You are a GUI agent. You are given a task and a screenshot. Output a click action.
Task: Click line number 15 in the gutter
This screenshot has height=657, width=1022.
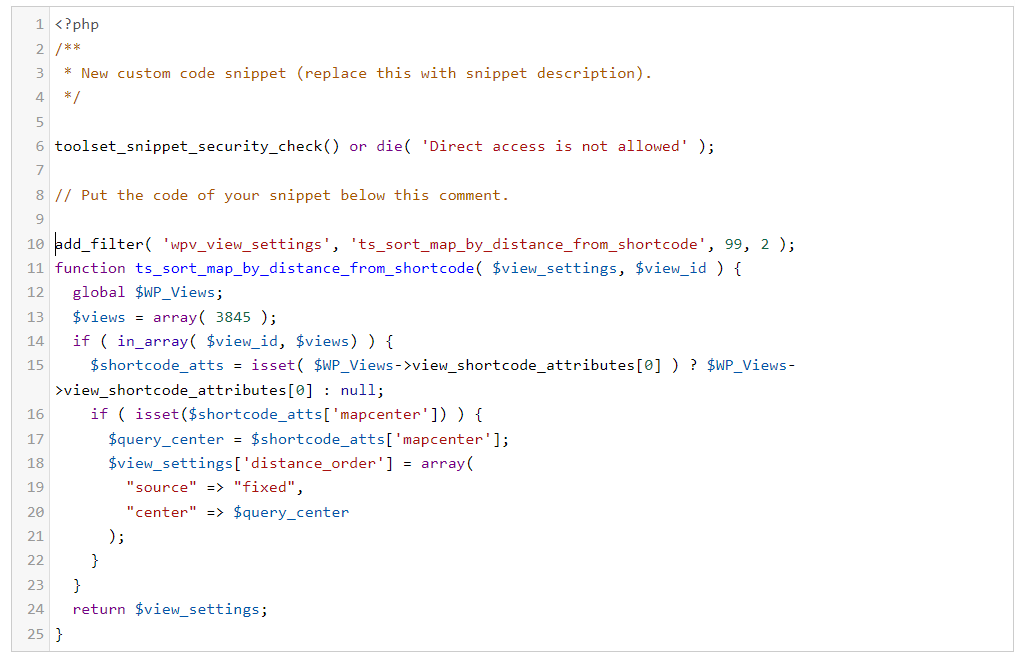click(x=36, y=366)
